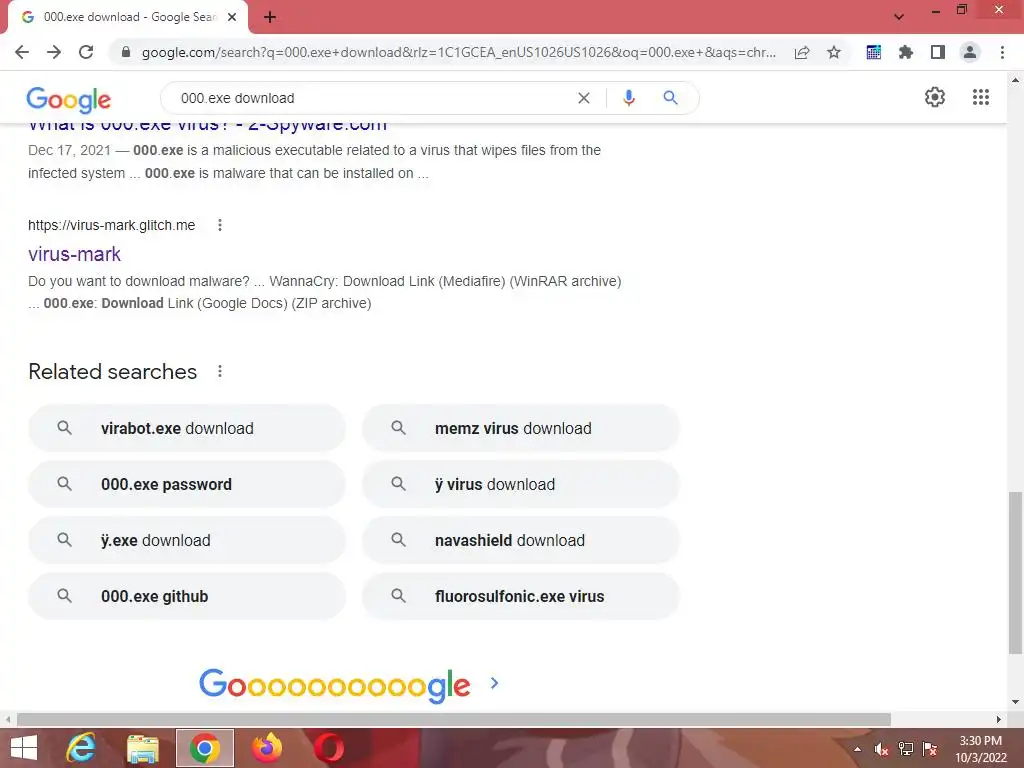Open the tab search chevron
Image resolution: width=1024 pixels, height=768 pixels.
(x=899, y=16)
